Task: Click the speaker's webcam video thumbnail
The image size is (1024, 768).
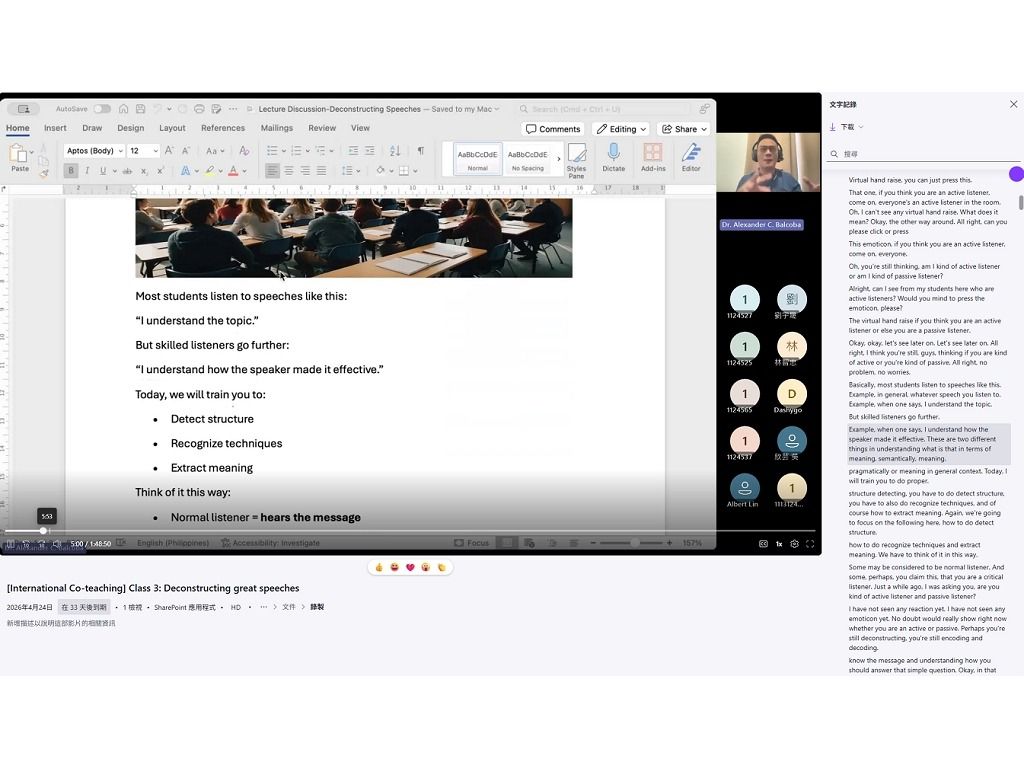Action: click(769, 163)
